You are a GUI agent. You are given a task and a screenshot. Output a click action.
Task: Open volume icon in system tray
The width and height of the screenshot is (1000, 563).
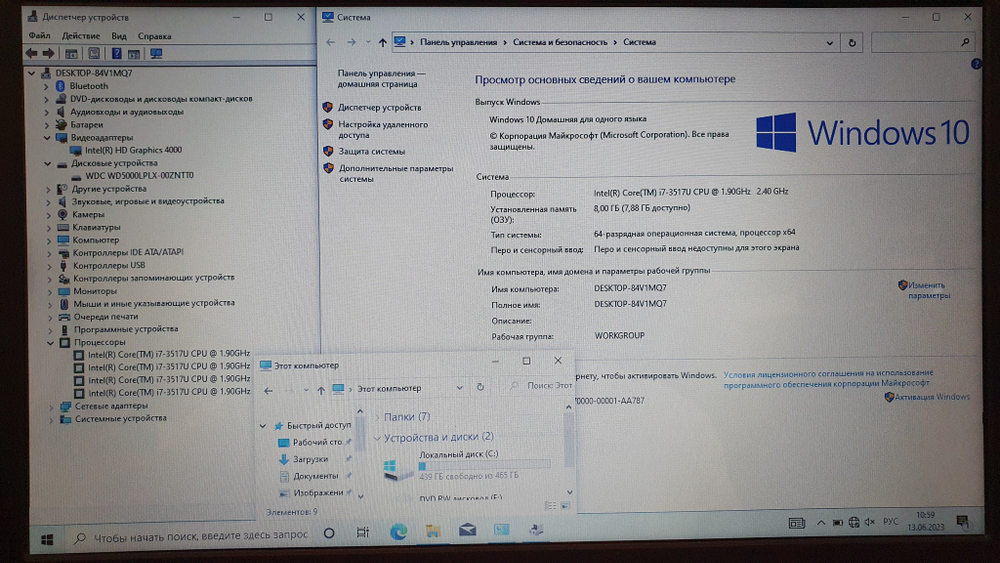(x=870, y=522)
